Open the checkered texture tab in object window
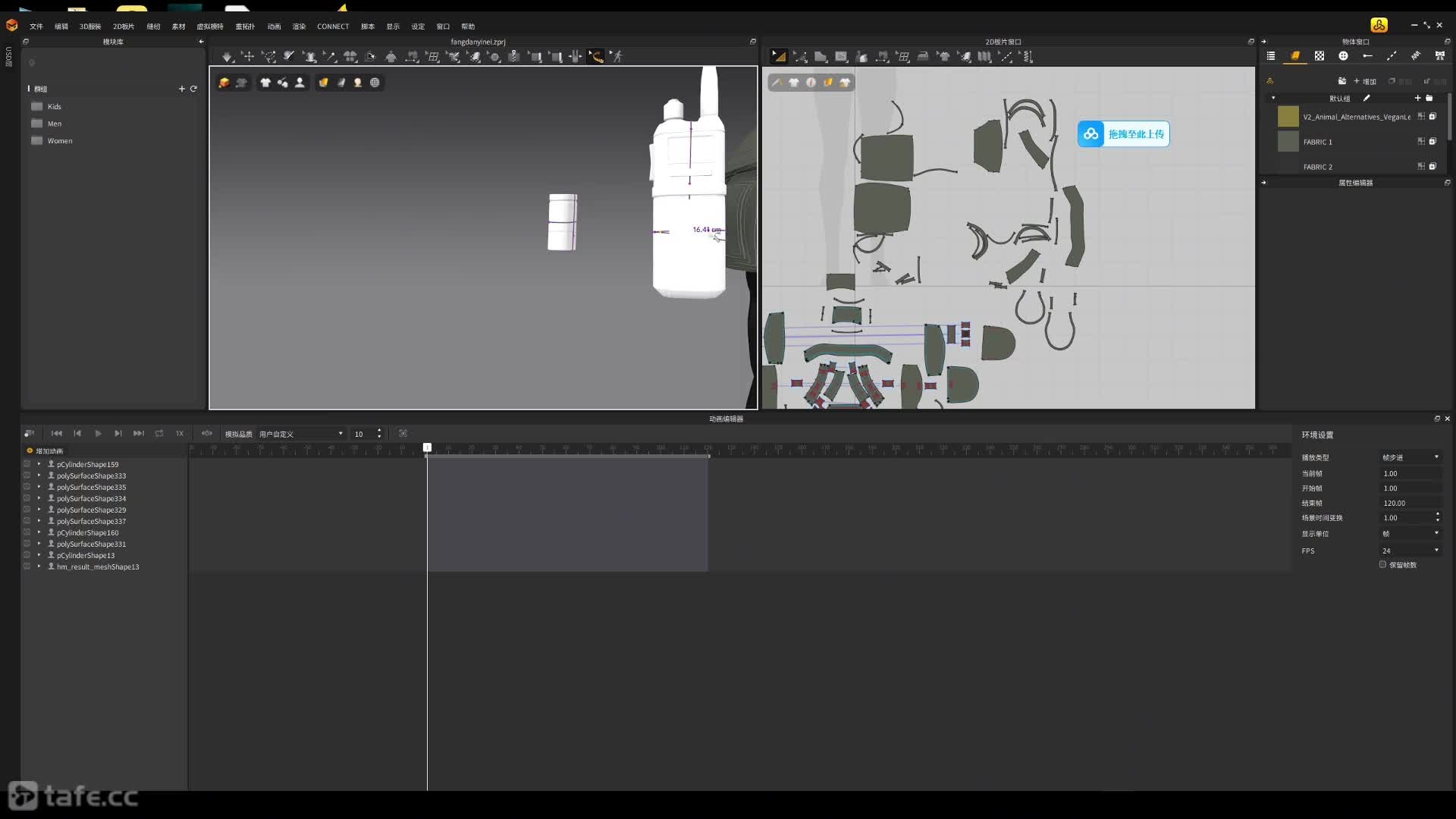This screenshot has height=819, width=1456. point(1319,56)
